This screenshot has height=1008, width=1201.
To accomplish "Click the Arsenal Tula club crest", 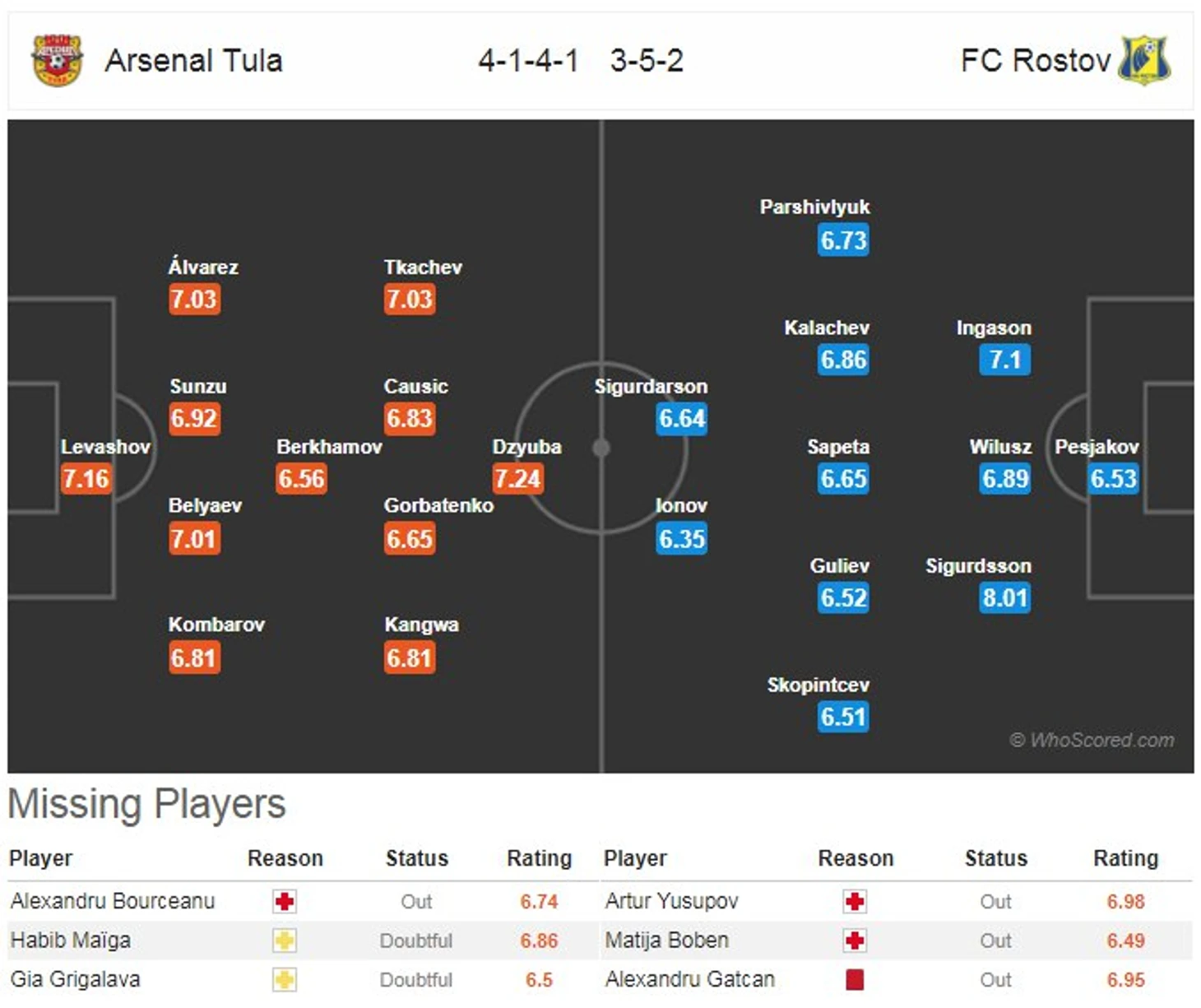I will click(57, 59).
